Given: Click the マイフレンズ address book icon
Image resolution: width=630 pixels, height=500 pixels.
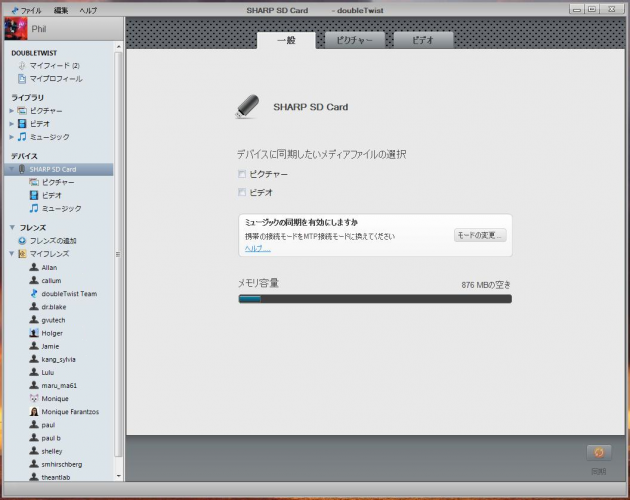Looking at the screenshot, I should point(22,254).
